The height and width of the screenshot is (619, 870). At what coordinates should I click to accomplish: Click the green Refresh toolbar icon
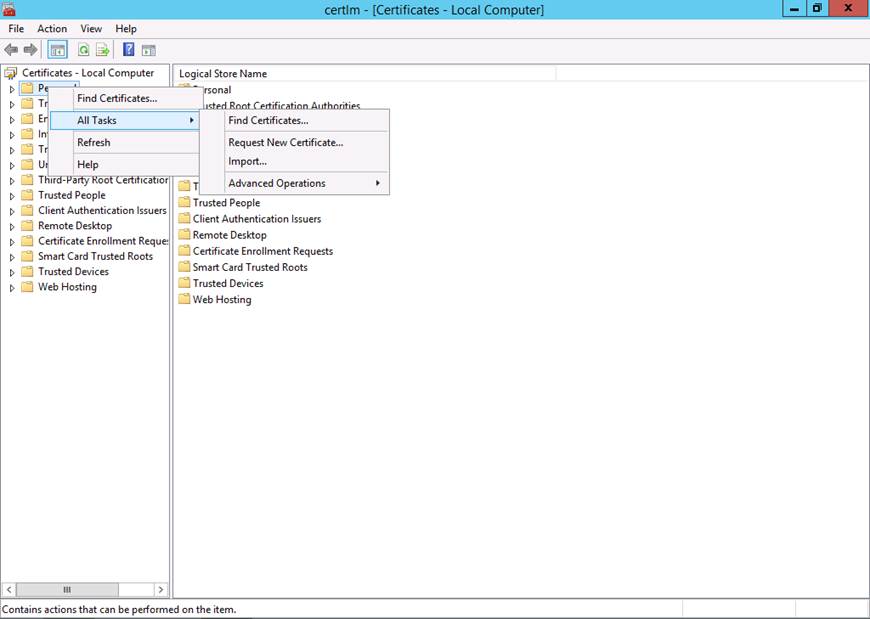click(84, 50)
